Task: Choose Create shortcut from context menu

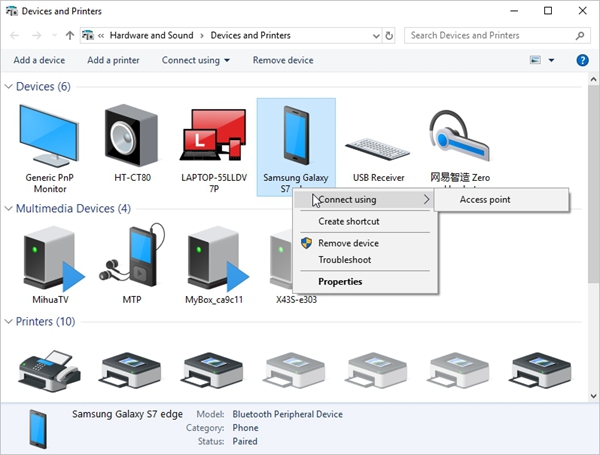Action: [365, 221]
